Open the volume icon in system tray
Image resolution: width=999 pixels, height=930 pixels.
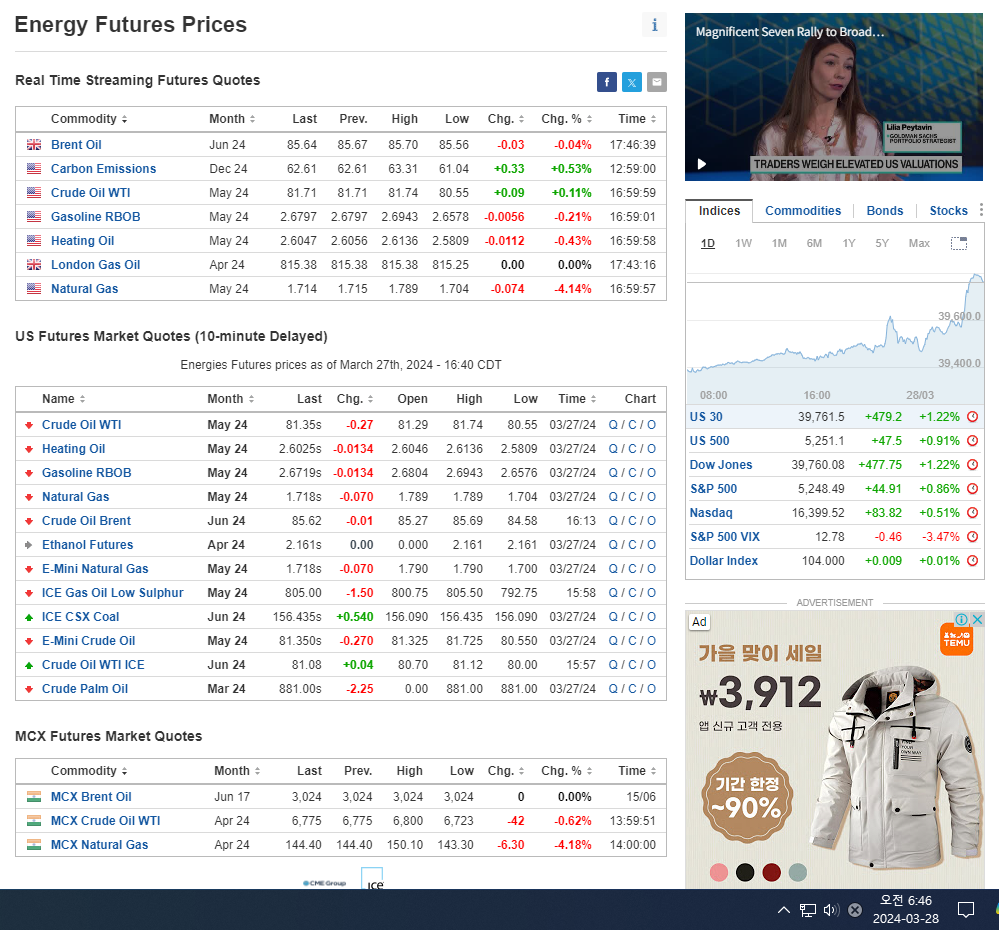click(x=831, y=910)
